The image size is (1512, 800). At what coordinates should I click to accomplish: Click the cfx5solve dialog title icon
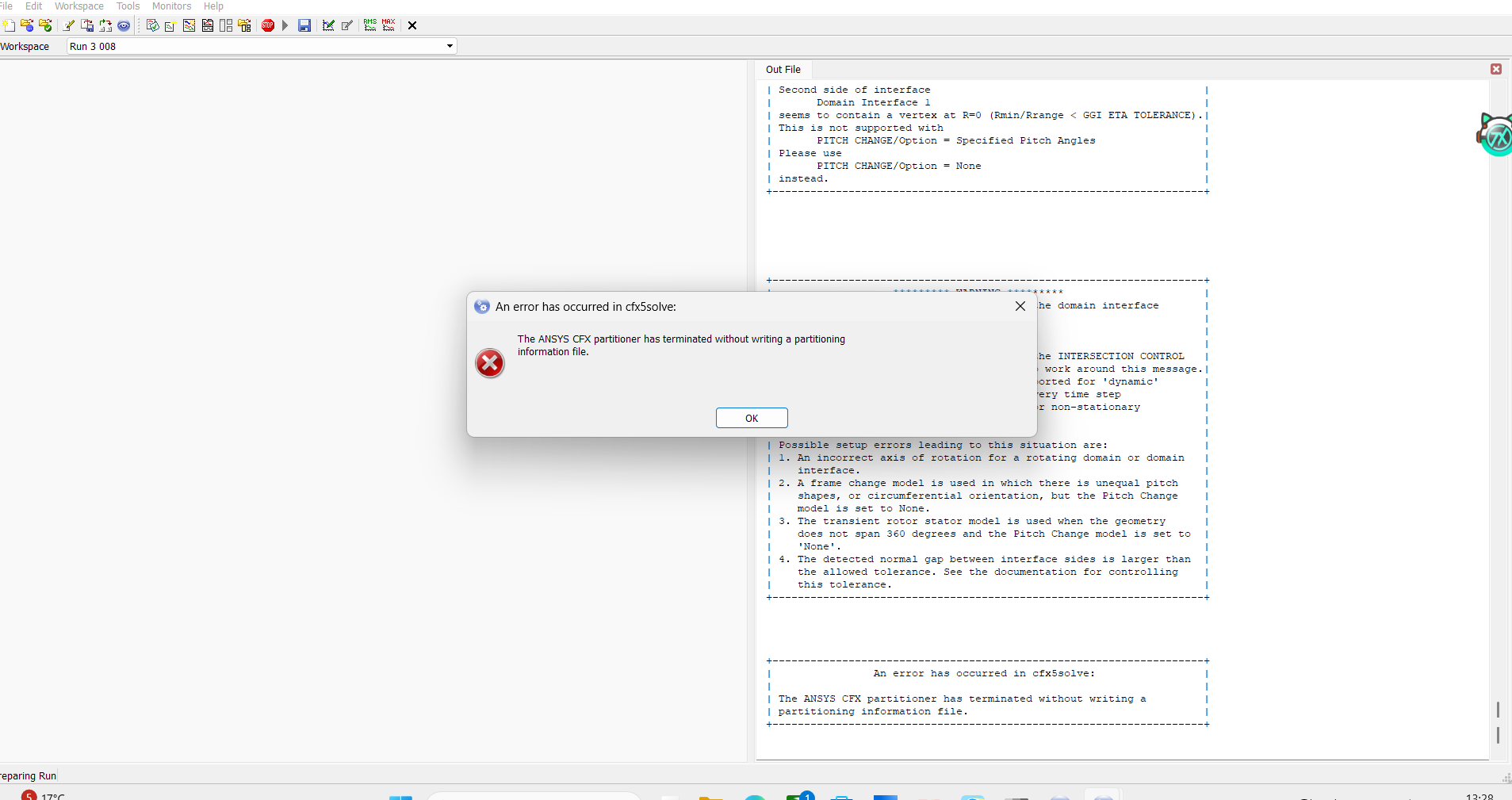(x=482, y=306)
